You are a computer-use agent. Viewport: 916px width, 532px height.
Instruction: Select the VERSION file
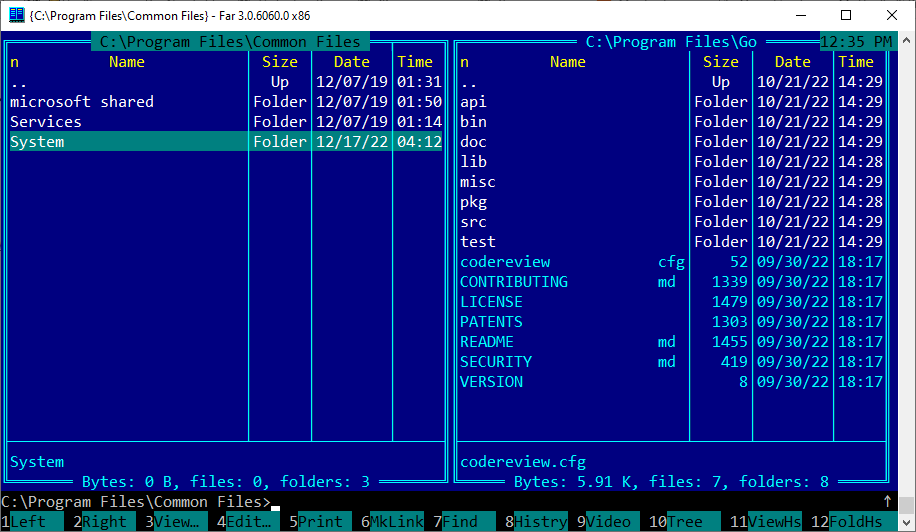click(671, 381)
